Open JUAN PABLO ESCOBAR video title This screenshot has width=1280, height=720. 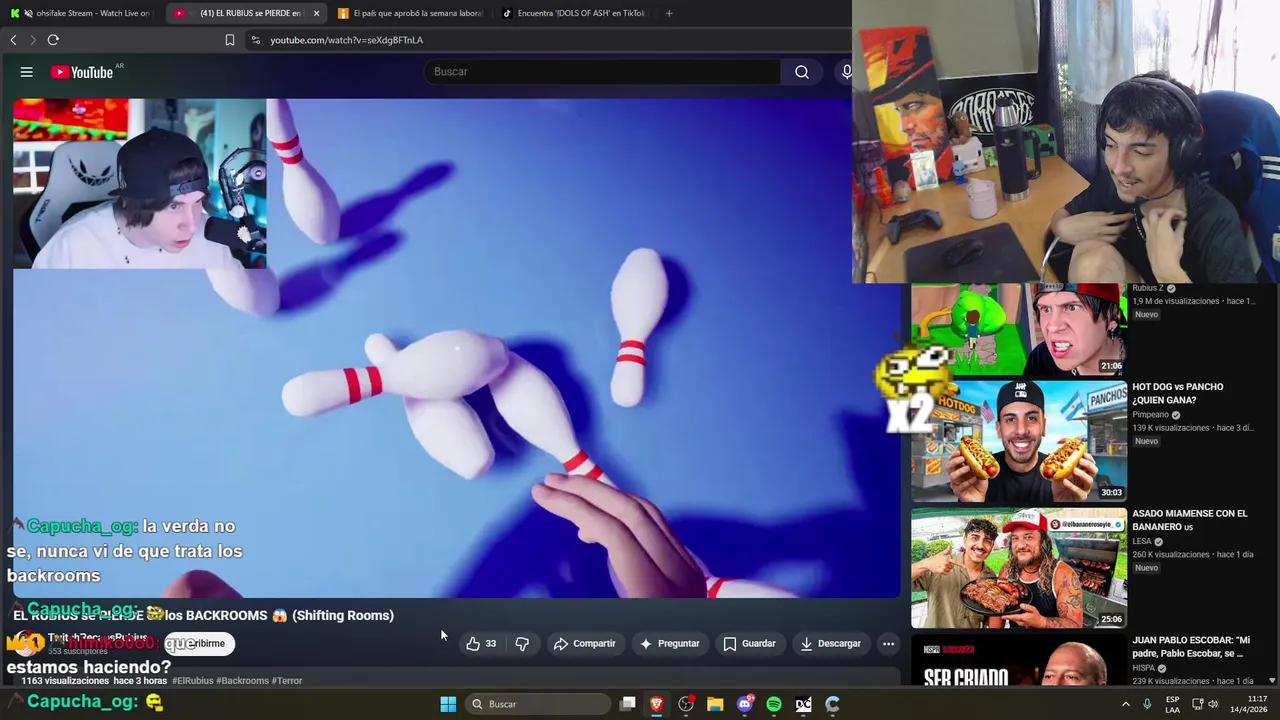pos(1191,647)
